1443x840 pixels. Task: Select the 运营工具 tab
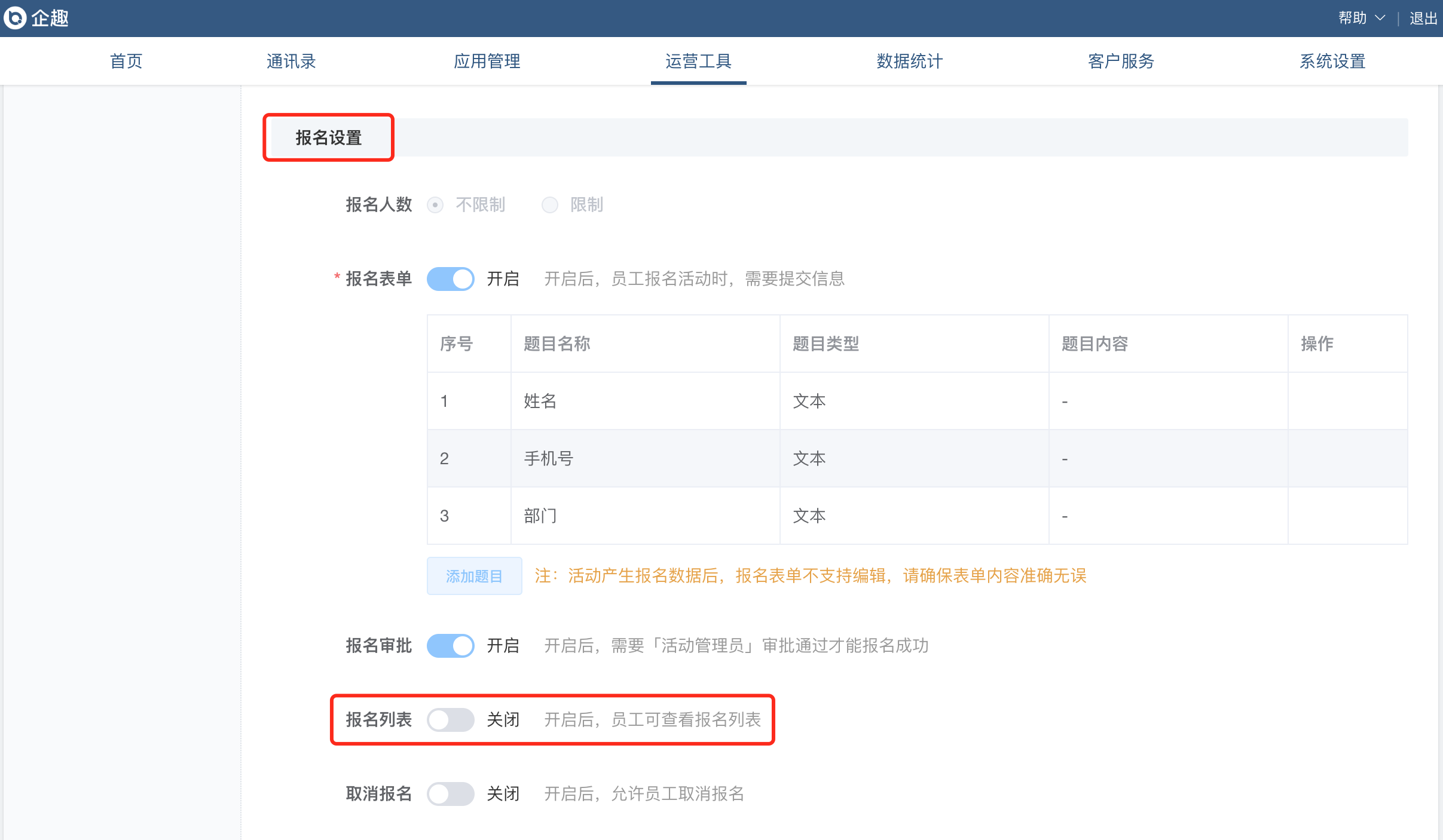click(x=698, y=61)
